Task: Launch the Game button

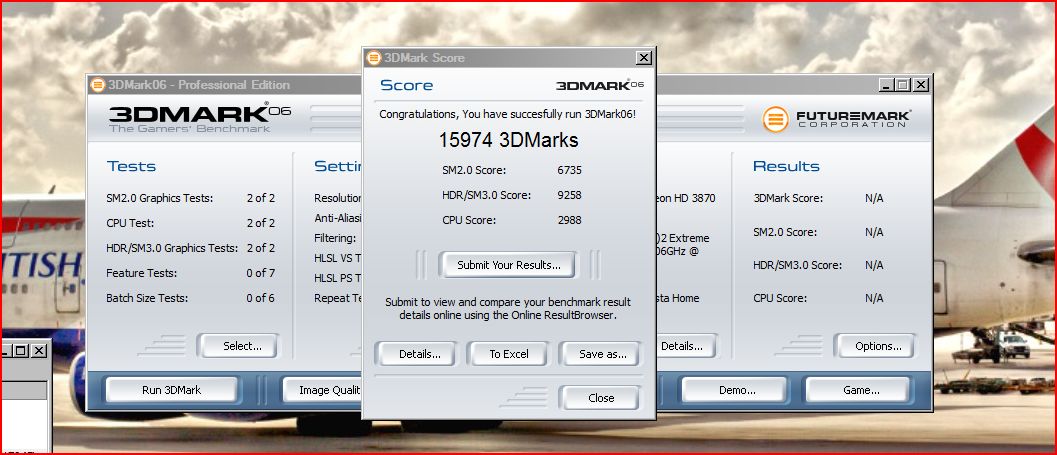Action: tap(859, 390)
